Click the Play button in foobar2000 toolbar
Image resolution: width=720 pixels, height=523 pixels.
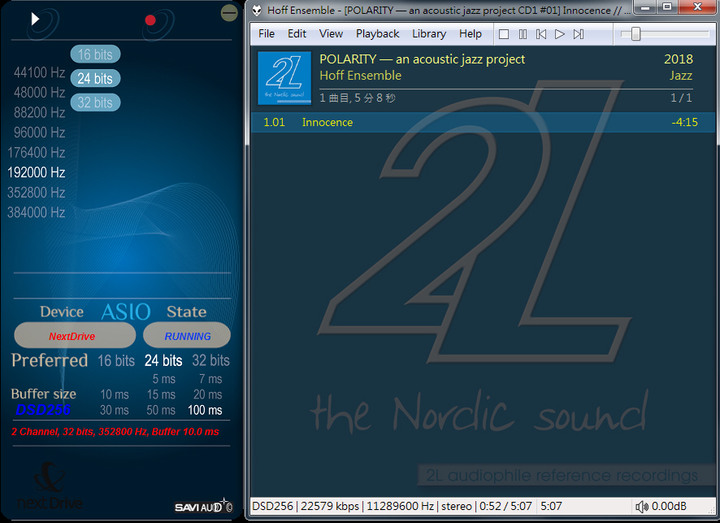click(559, 34)
